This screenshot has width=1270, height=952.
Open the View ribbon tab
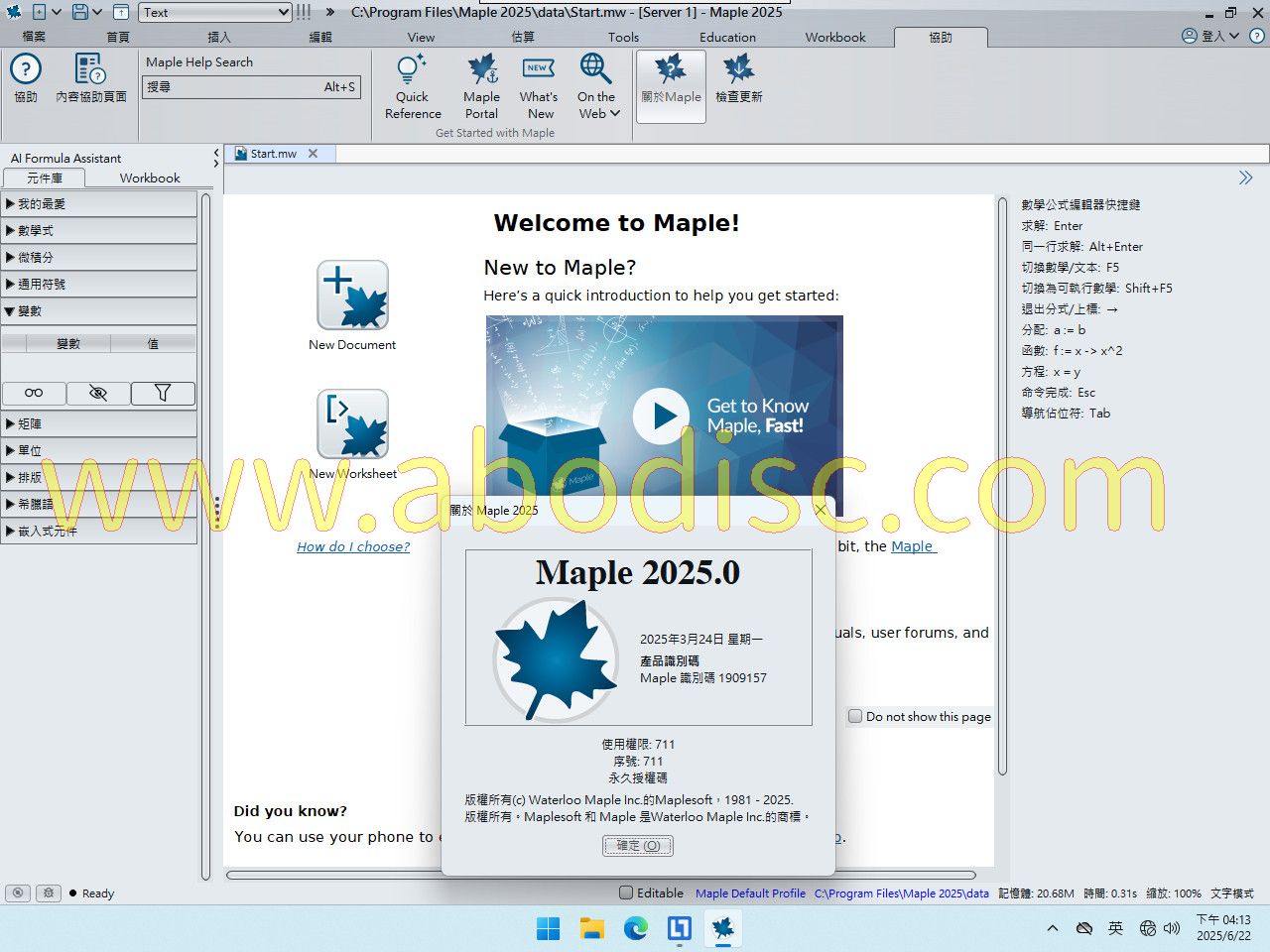coord(421,37)
